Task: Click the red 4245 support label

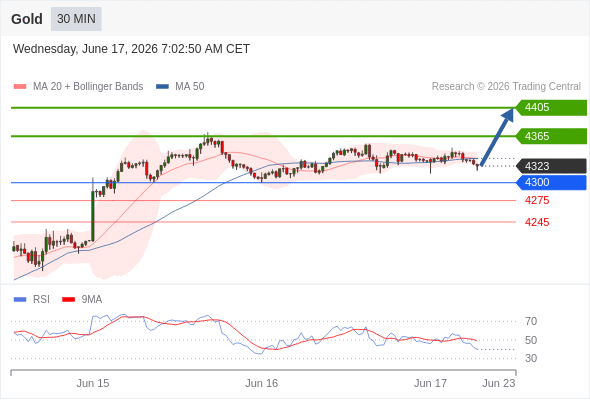Action: (x=537, y=222)
